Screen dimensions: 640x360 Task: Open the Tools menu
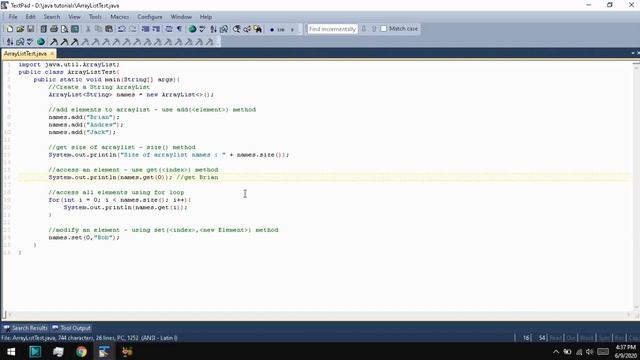tap(95, 17)
